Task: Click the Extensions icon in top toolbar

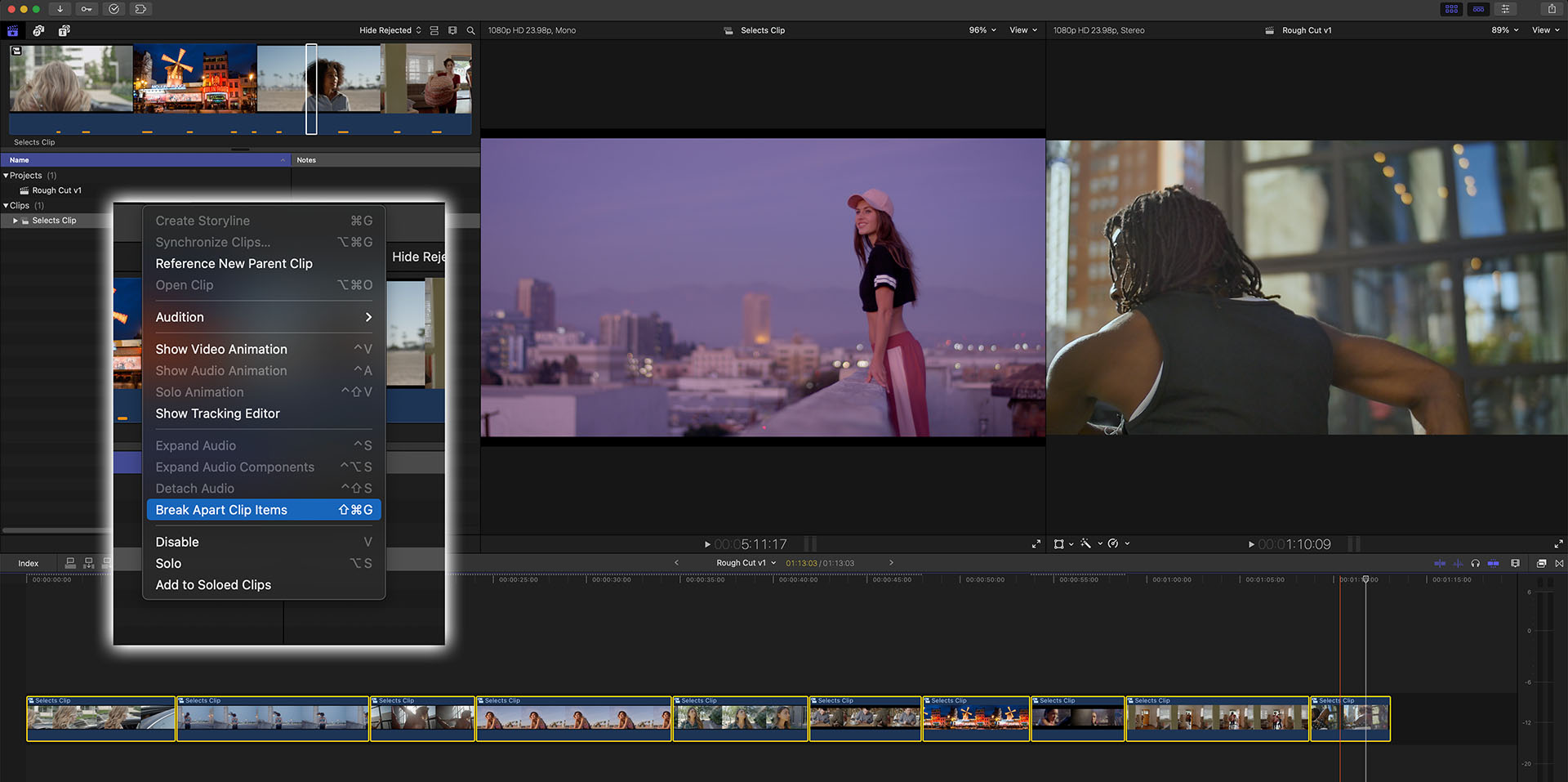Action: [x=140, y=9]
